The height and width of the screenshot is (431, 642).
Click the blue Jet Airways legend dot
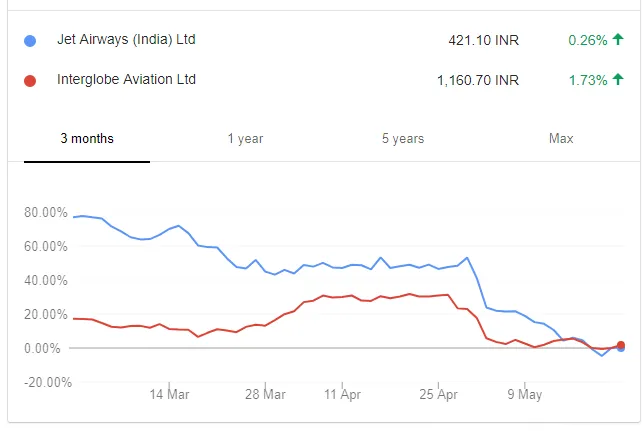[30, 41]
